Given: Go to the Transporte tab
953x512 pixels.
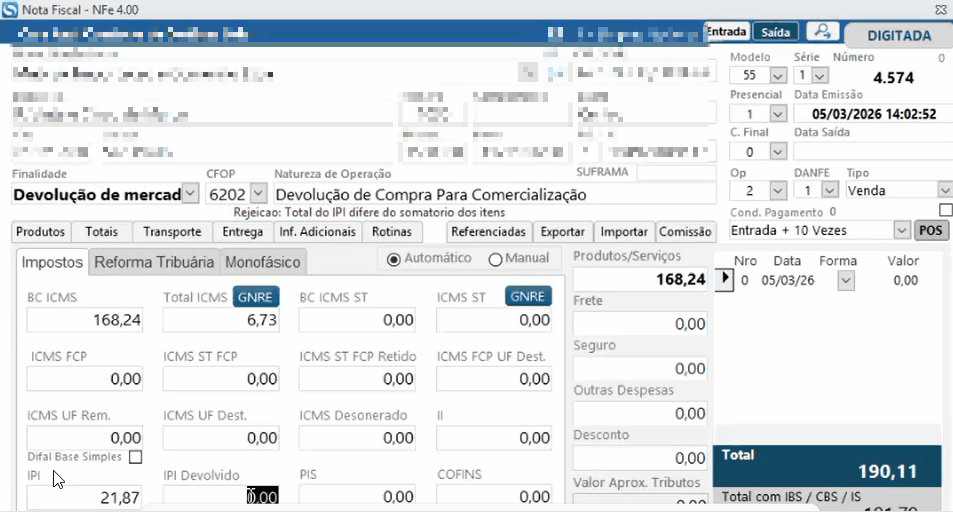Looking at the screenshot, I should point(172,231).
